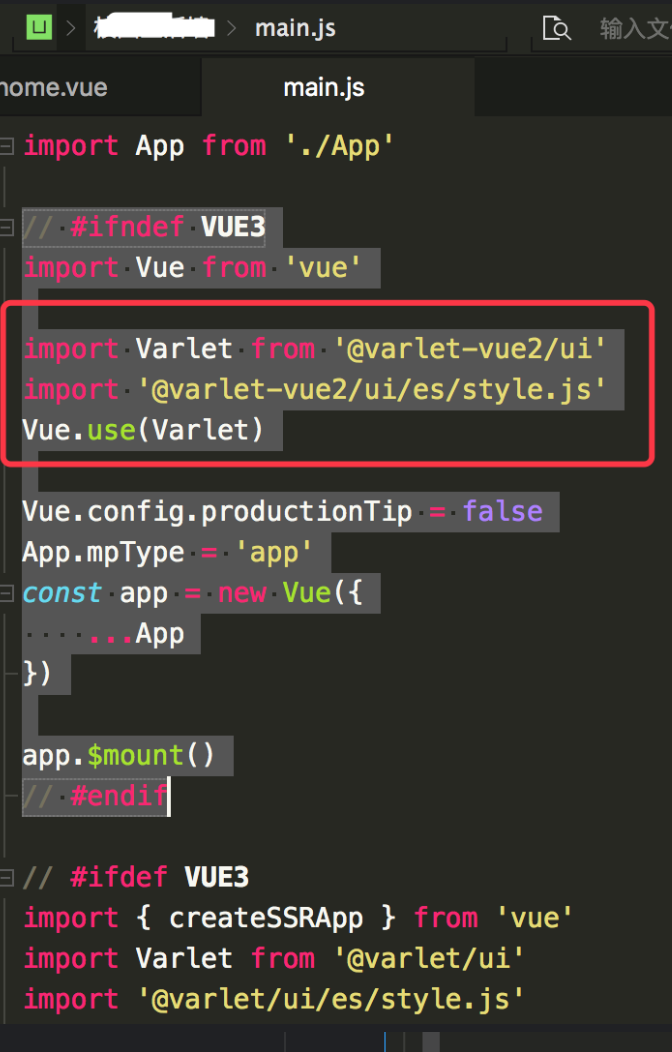Click the false keyword on productionTip line
Screen dimensions: 672x1052
click(x=502, y=511)
